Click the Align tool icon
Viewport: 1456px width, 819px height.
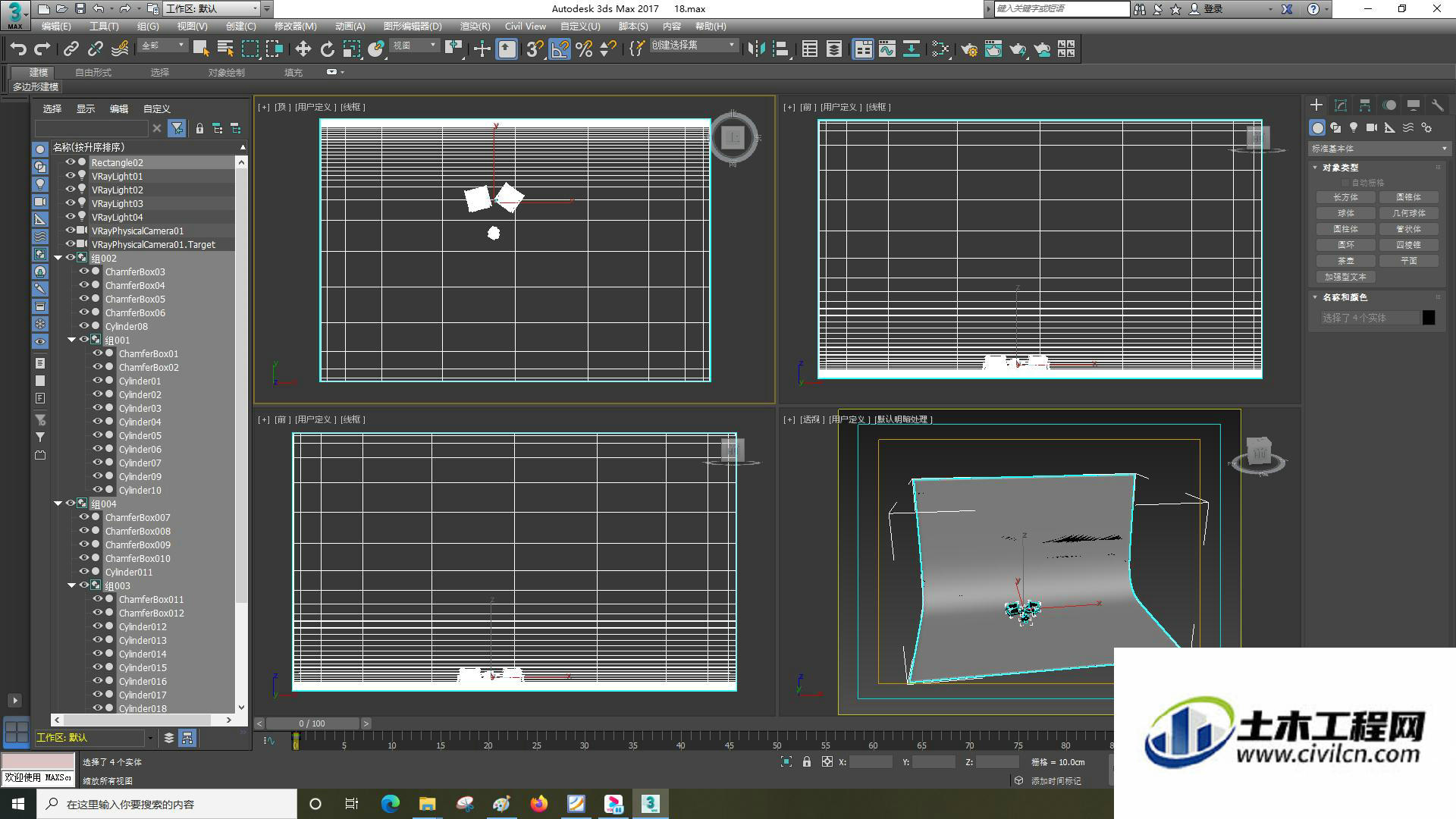[780, 49]
